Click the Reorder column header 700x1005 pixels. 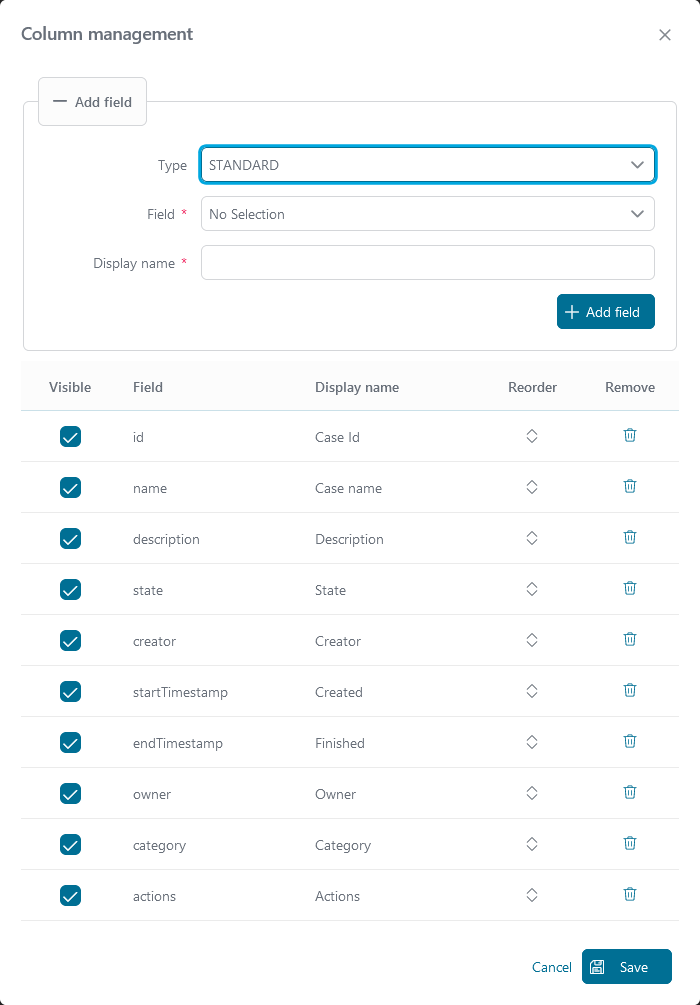point(533,387)
